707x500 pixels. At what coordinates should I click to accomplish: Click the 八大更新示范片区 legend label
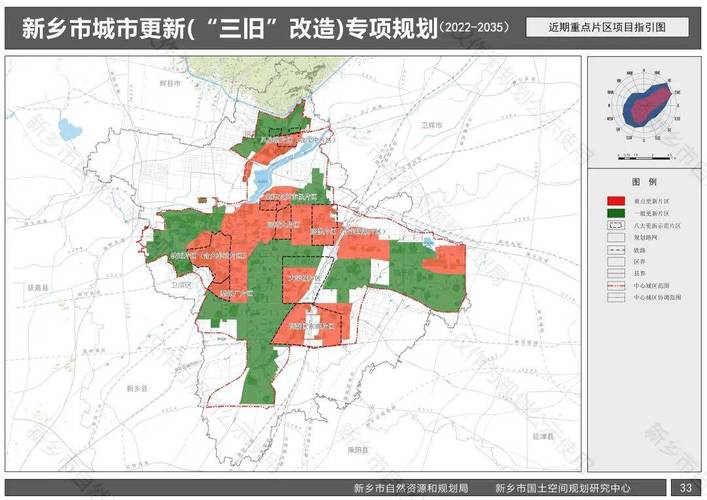657,225
